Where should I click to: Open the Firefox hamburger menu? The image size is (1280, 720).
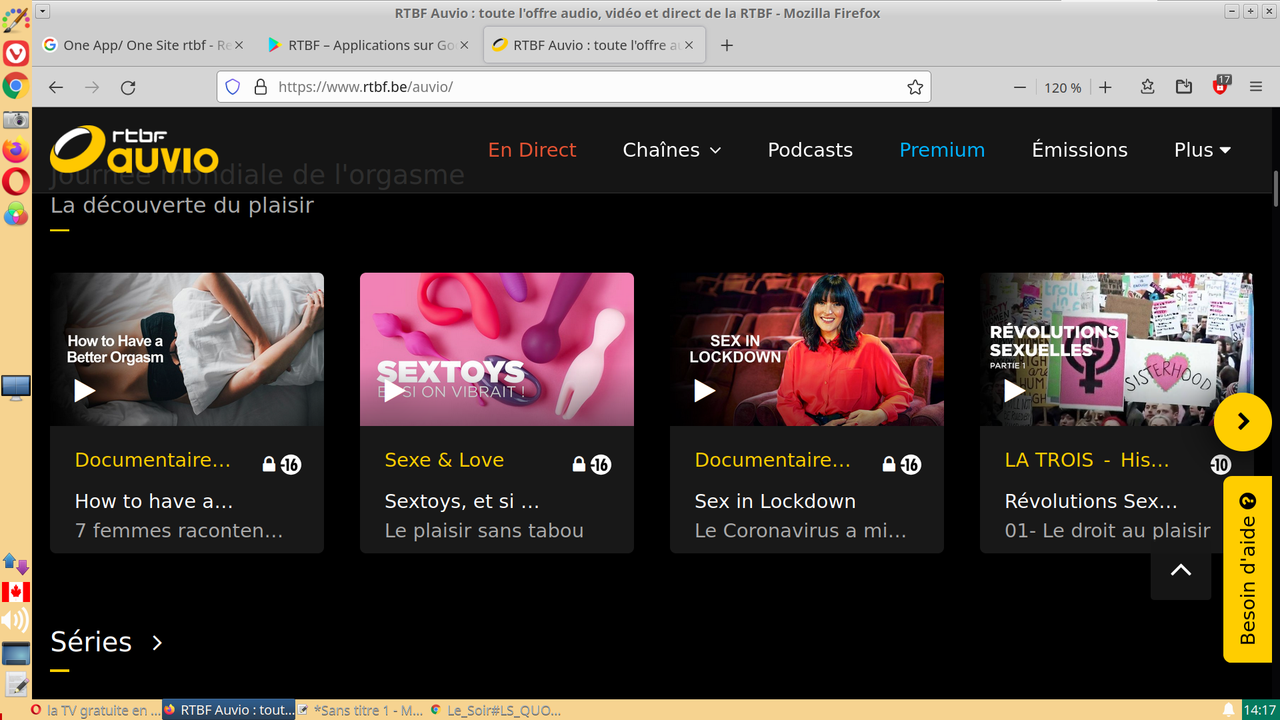pyautogui.click(x=1256, y=87)
